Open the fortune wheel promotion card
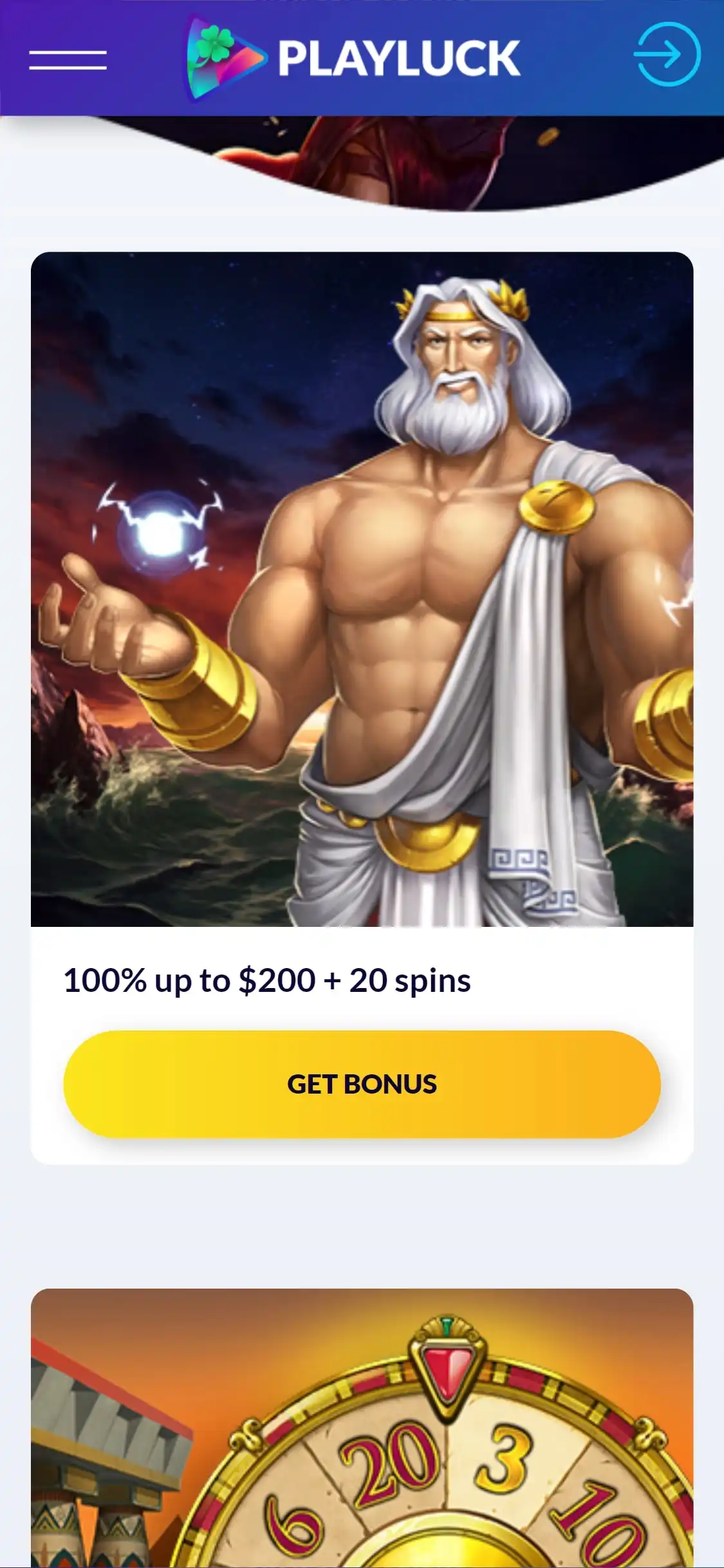This screenshot has width=724, height=1568. coord(362,1428)
